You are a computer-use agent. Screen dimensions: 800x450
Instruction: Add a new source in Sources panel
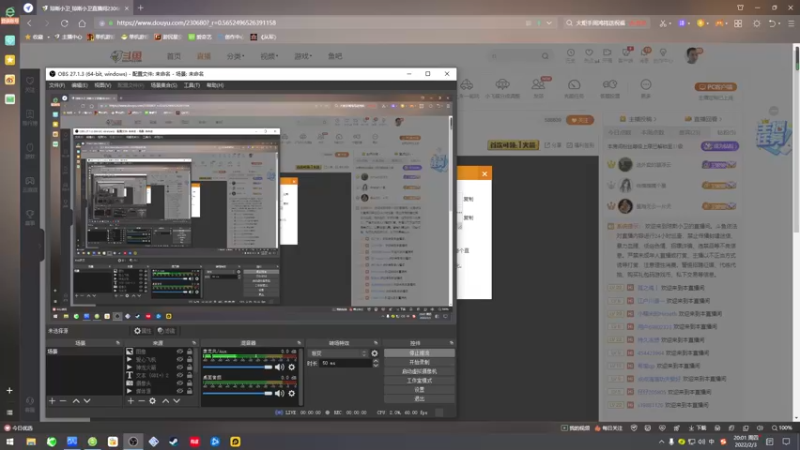(x=131, y=401)
